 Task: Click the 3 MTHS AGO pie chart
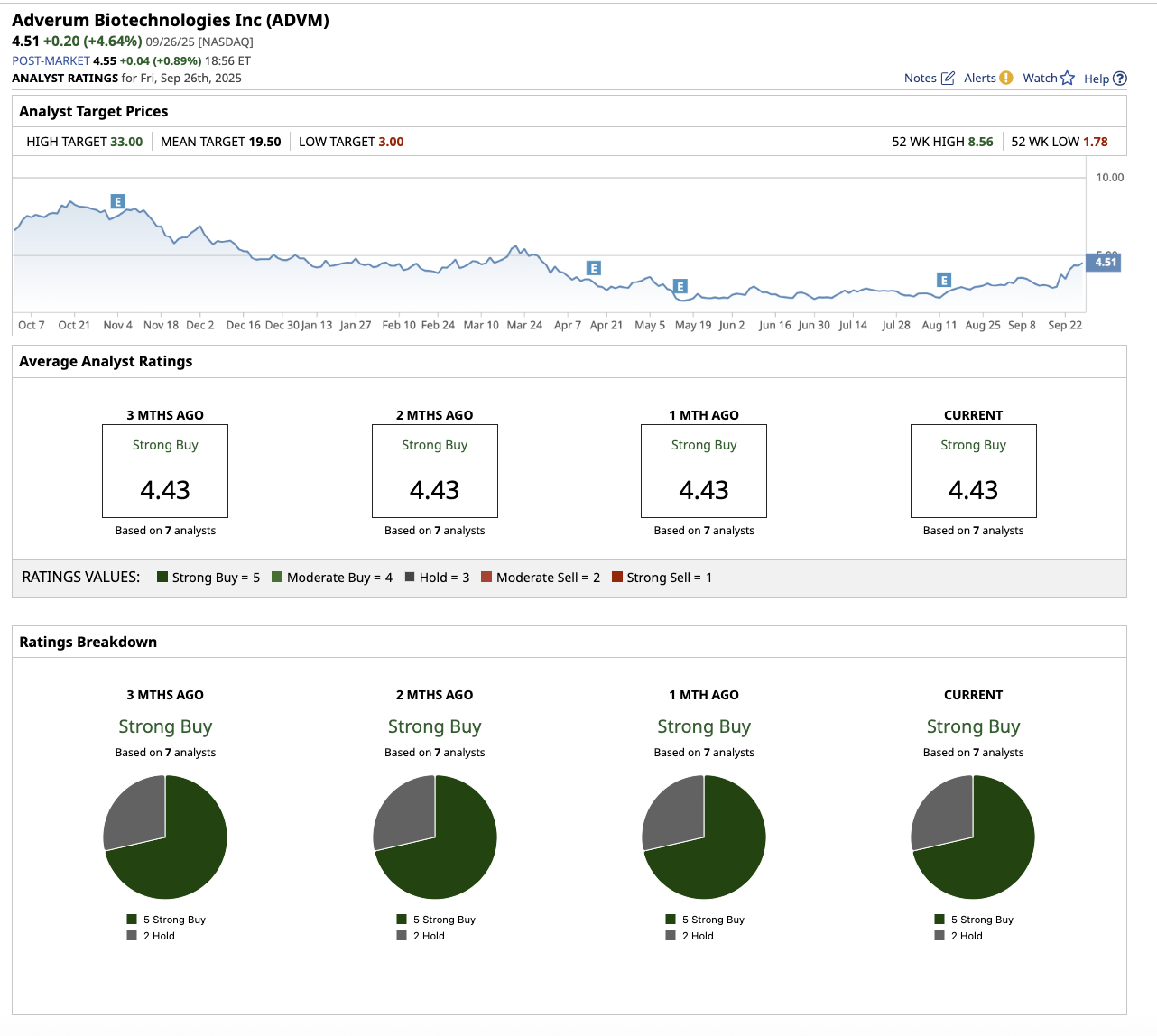[165, 837]
